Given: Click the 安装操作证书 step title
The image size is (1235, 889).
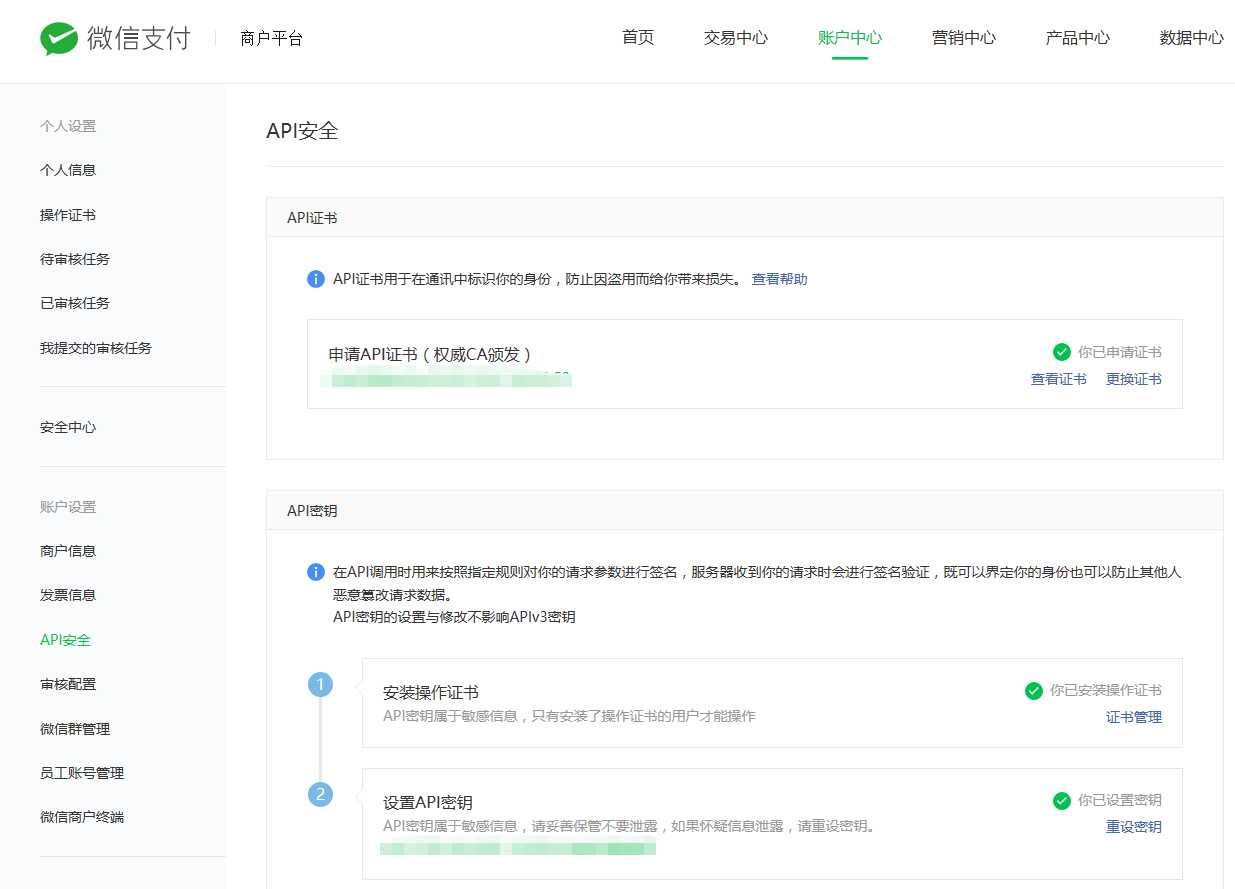Looking at the screenshot, I should point(431,692).
